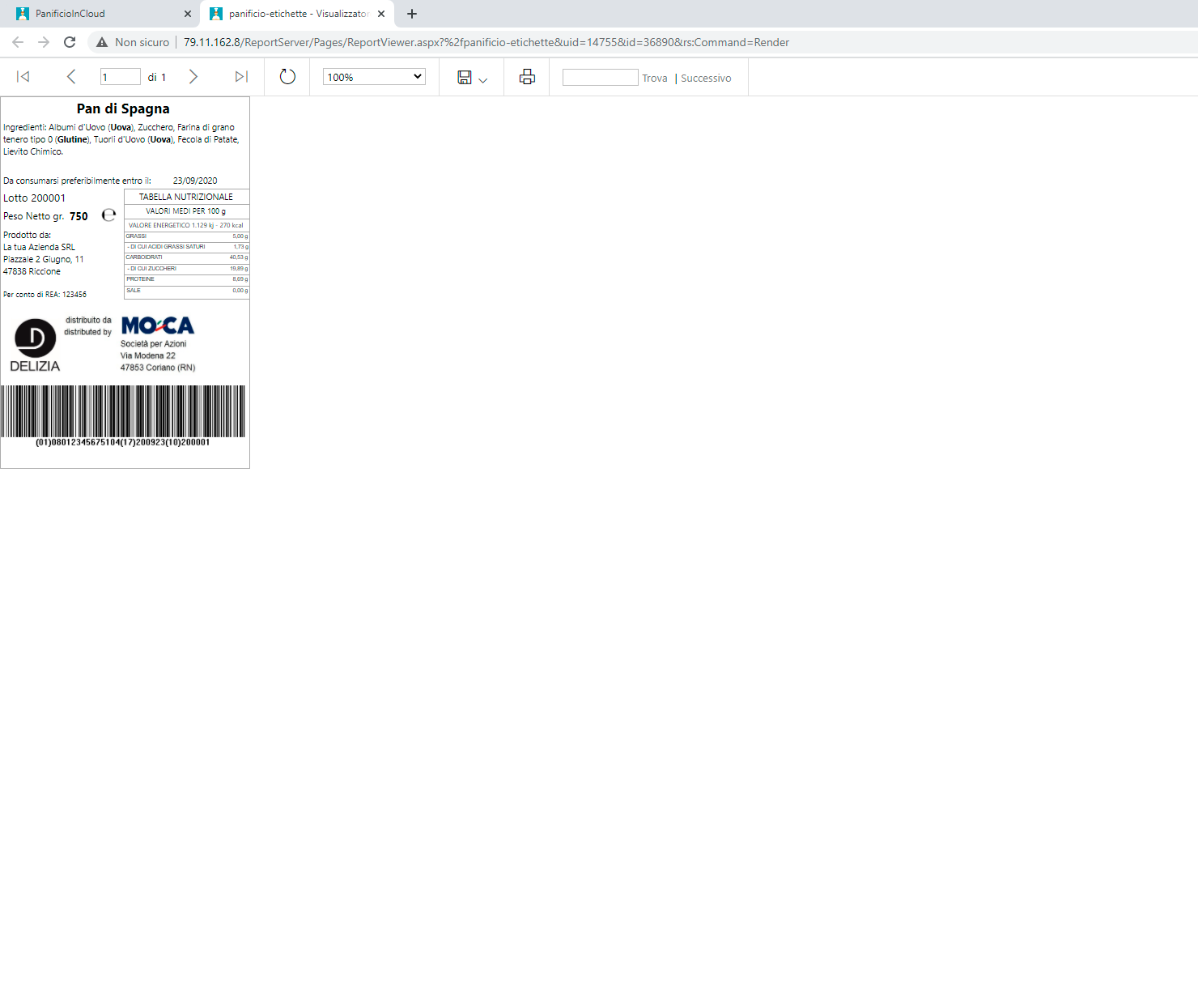Screen dimensions: 1198x1008
Task: Click the Delizia logo on label
Action: point(35,344)
